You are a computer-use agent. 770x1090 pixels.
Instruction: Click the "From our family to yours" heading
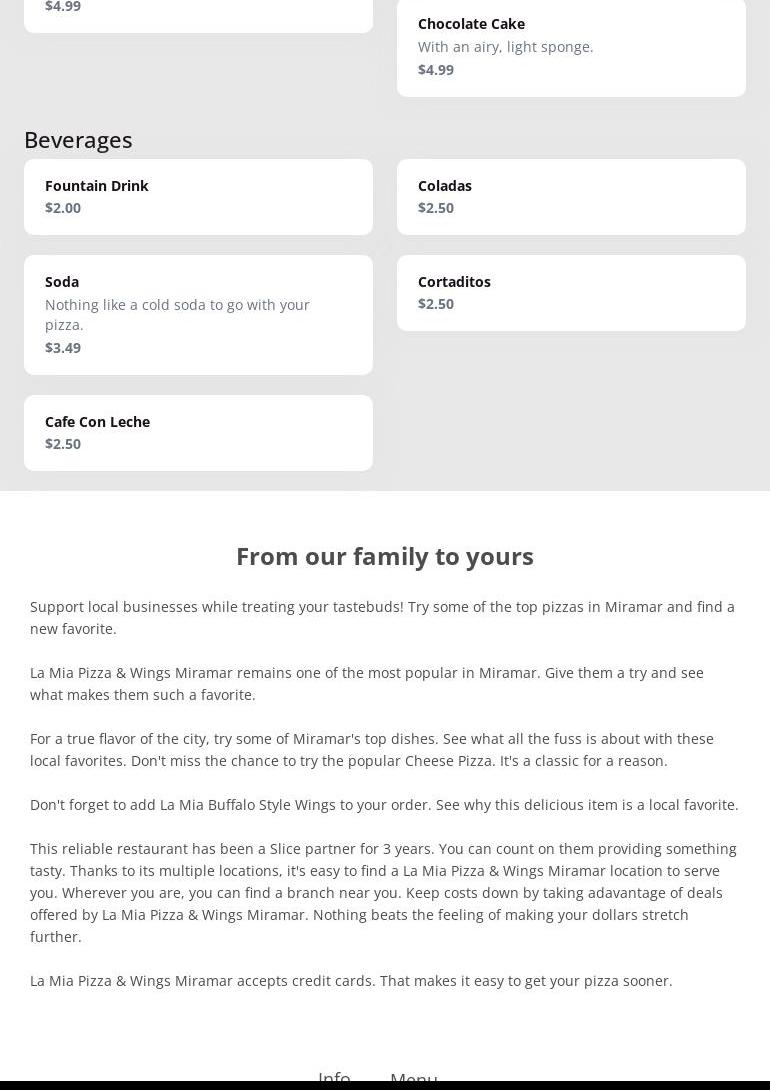(x=385, y=556)
